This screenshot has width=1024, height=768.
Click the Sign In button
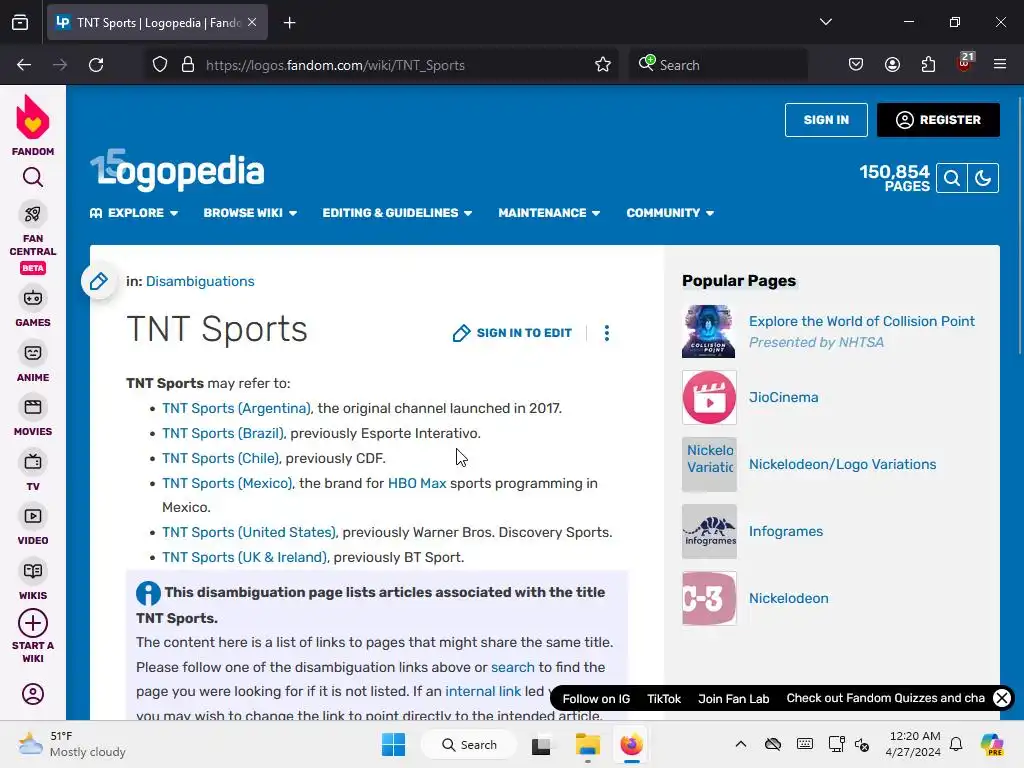(826, 120)
